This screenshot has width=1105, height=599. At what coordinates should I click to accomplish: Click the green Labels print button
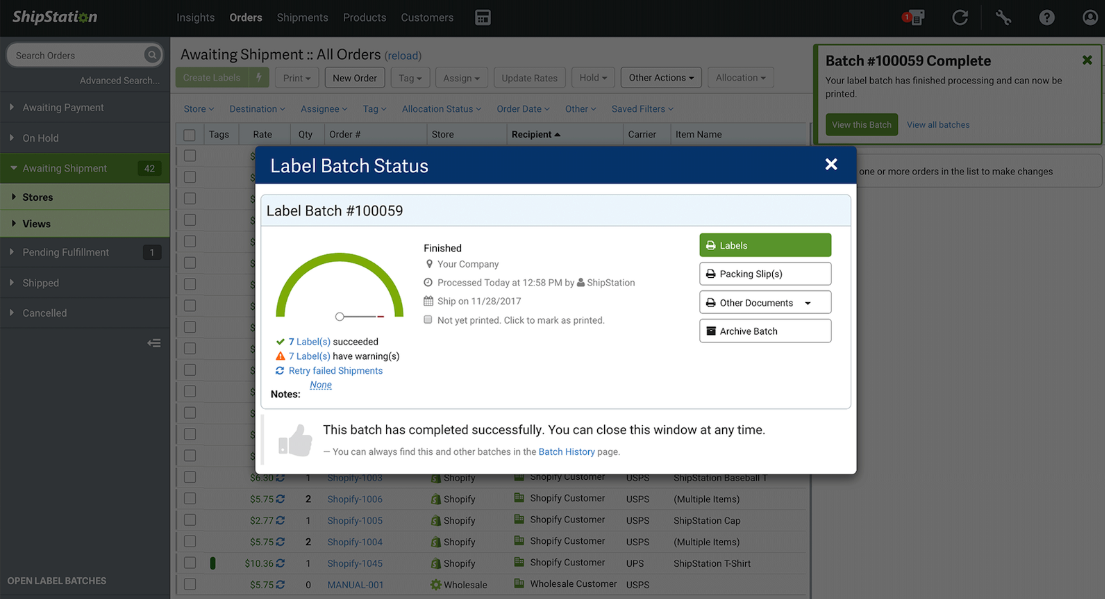point(765,245)
